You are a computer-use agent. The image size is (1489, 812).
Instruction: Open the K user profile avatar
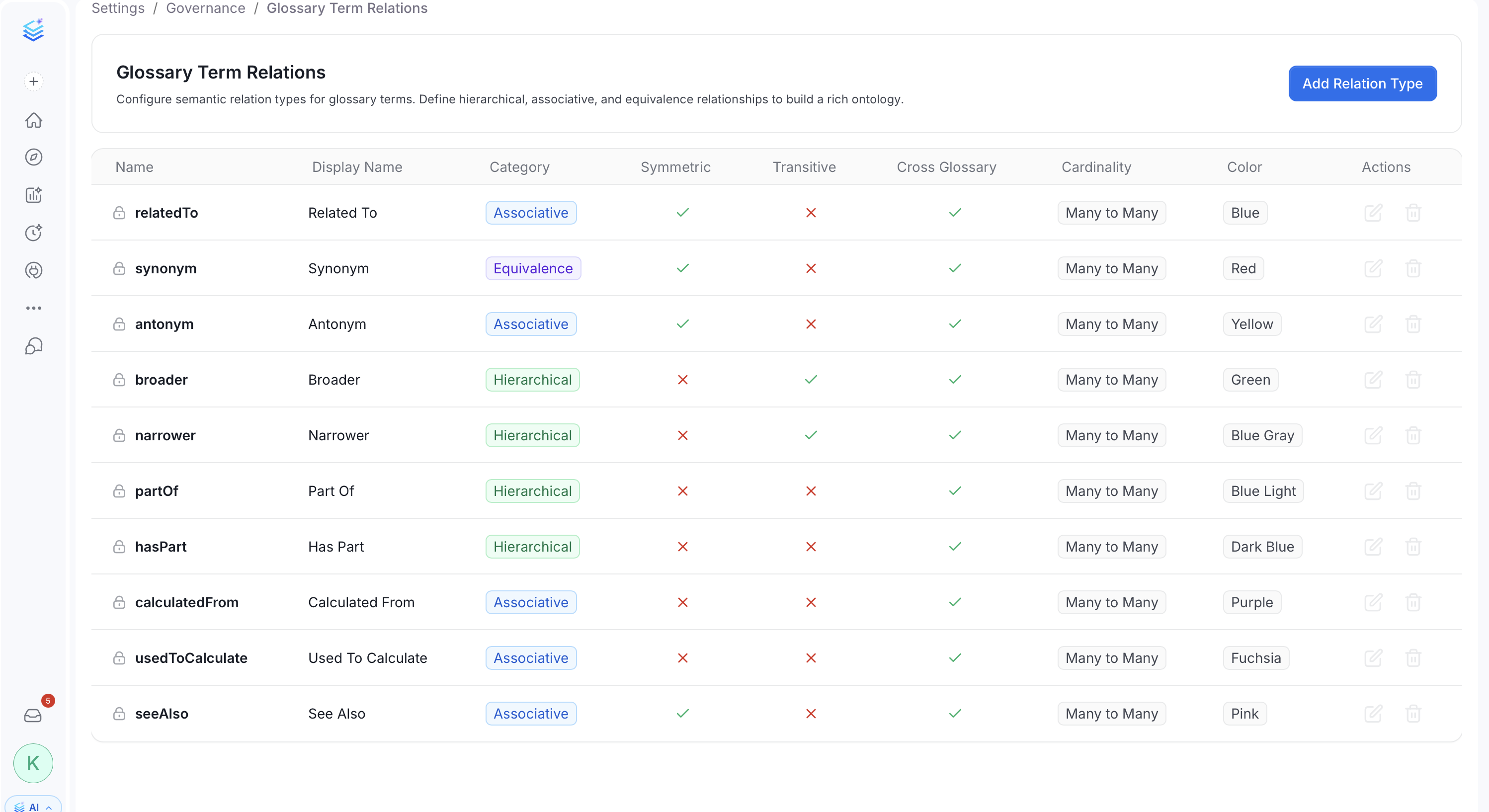33,763
